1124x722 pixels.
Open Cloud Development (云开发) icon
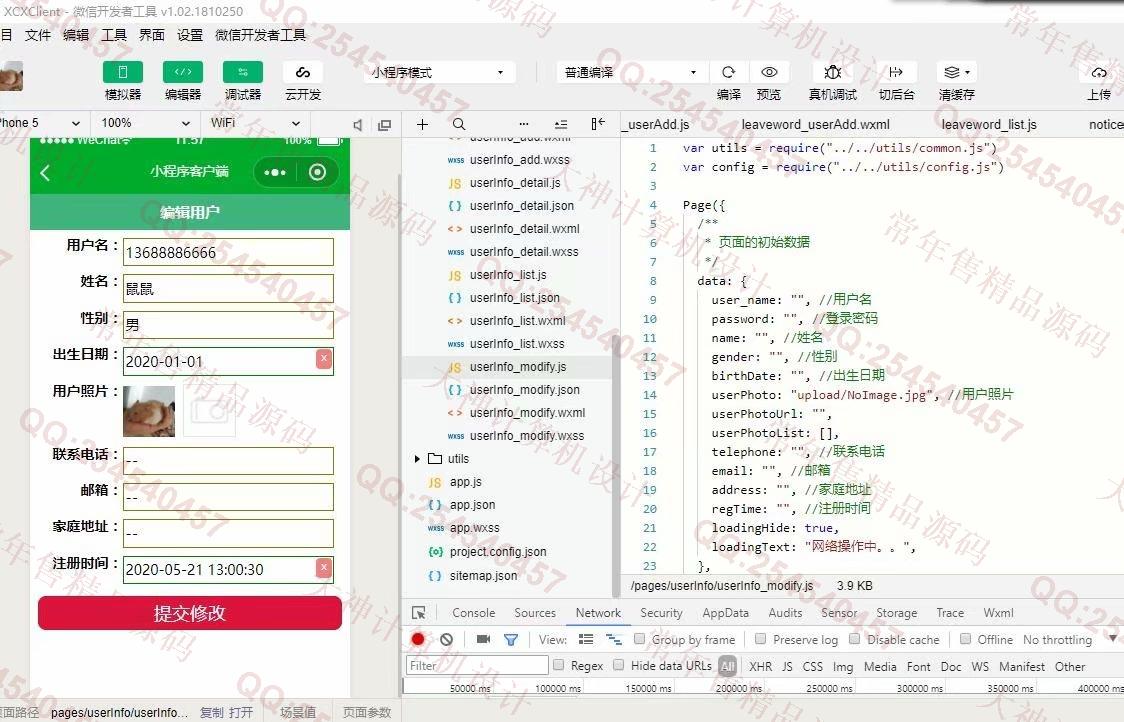[303, 72]
